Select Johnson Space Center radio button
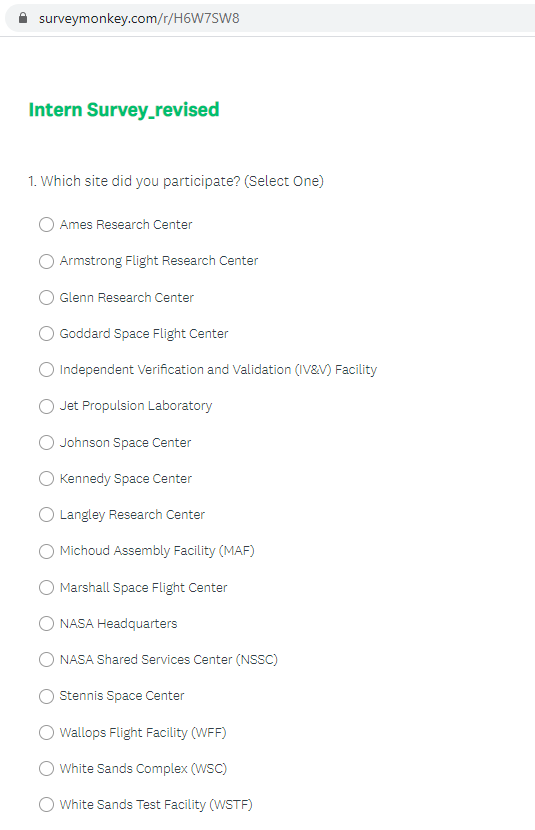The width and height of the screenshot is (535, 830). tap(47, 442)
